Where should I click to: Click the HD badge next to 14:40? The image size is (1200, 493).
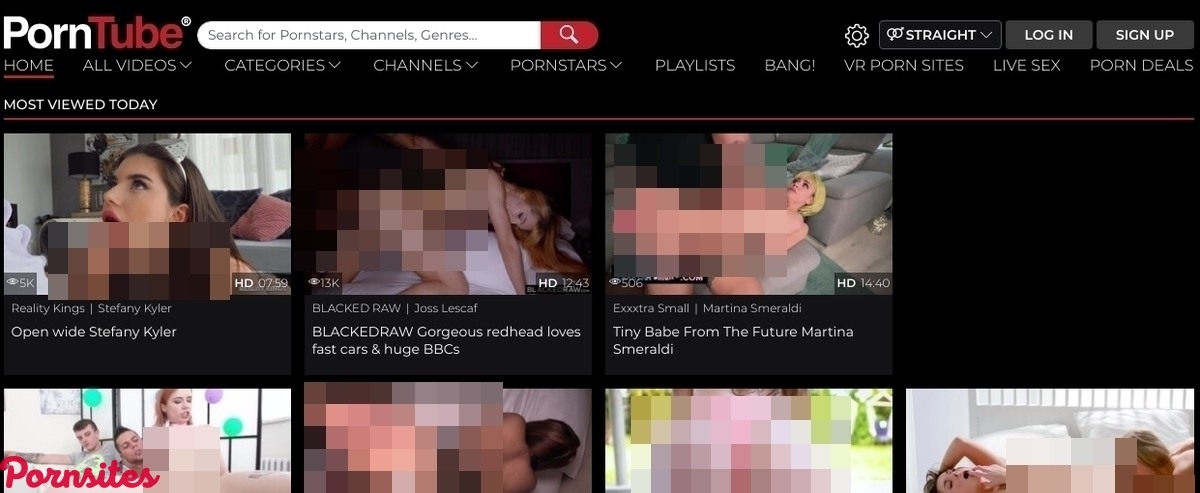846,284
